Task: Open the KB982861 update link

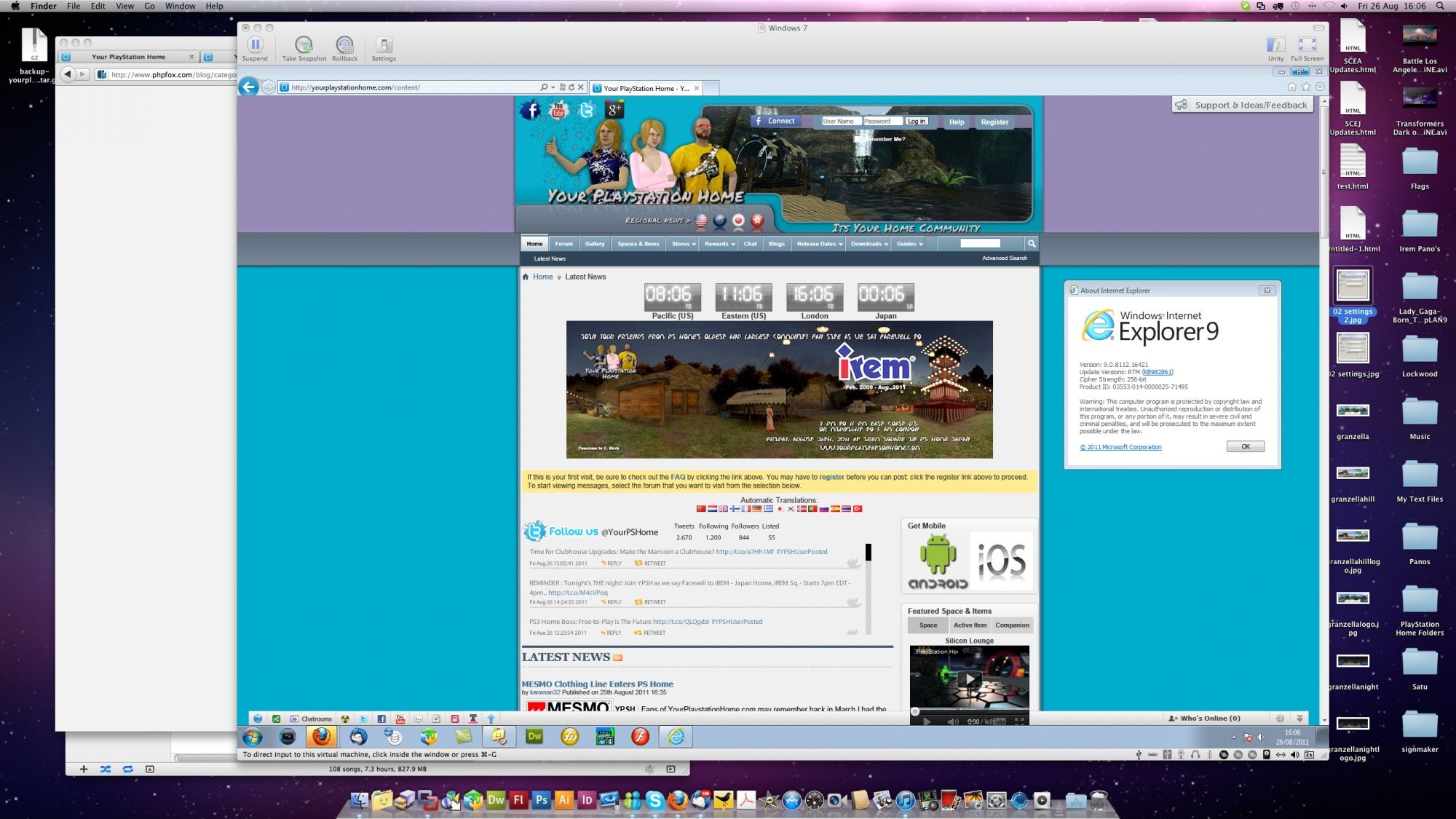Action: (1157, 372)
